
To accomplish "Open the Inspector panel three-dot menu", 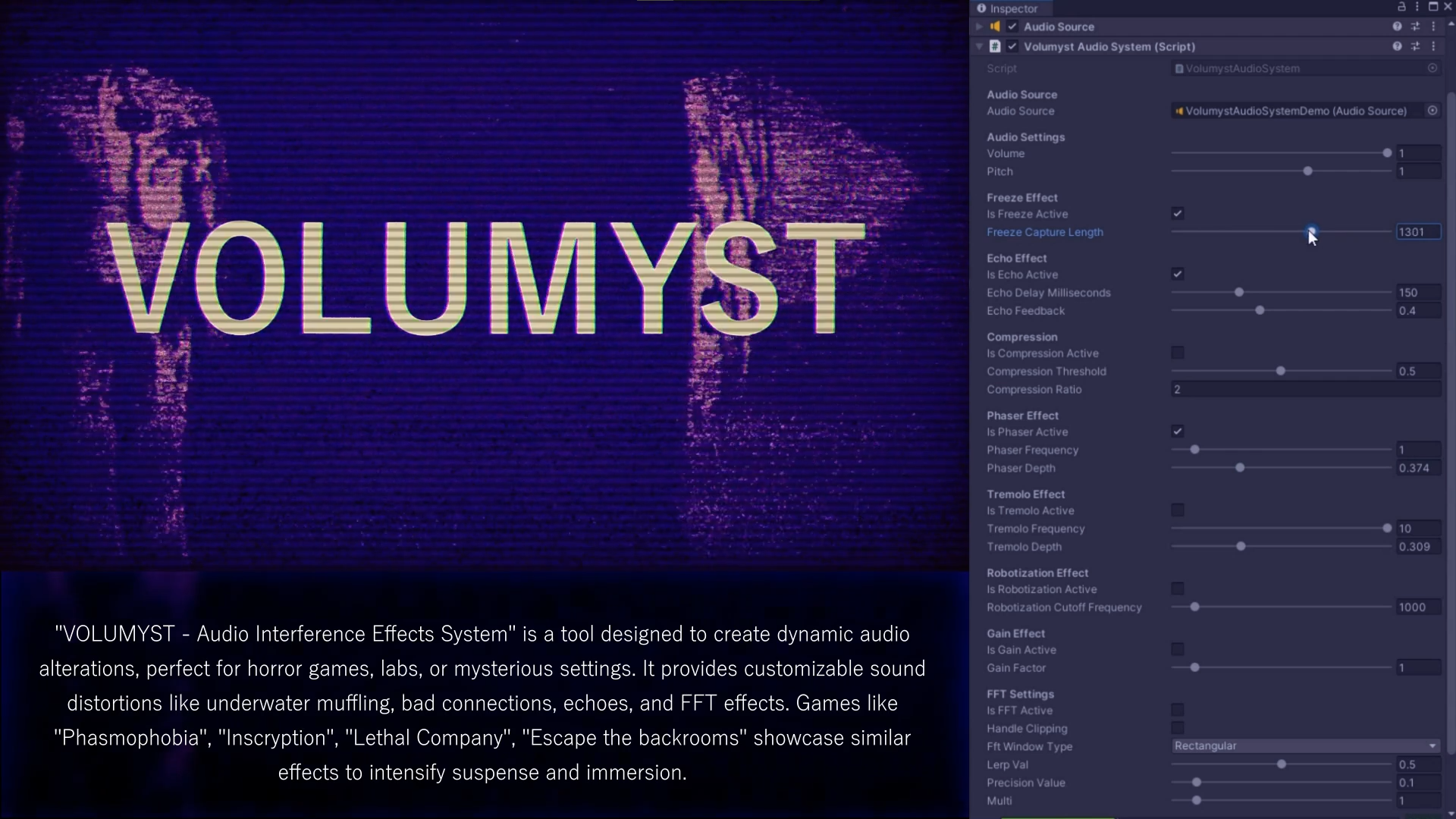I will (1417, 7).
